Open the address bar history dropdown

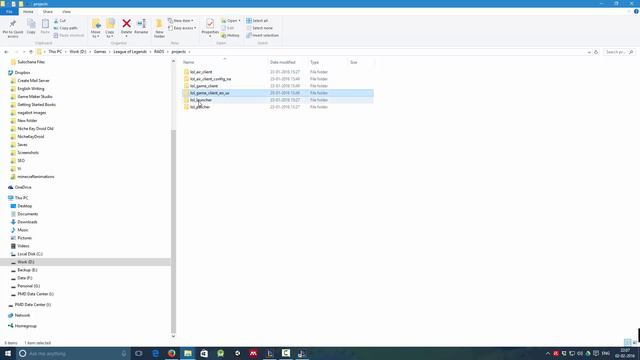click(589, 52)
